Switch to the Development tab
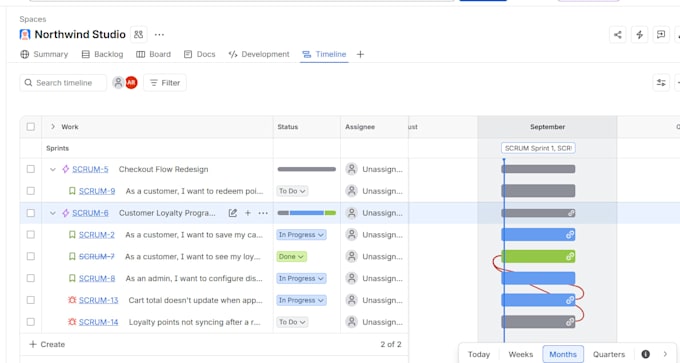 [x=259, y=54]
